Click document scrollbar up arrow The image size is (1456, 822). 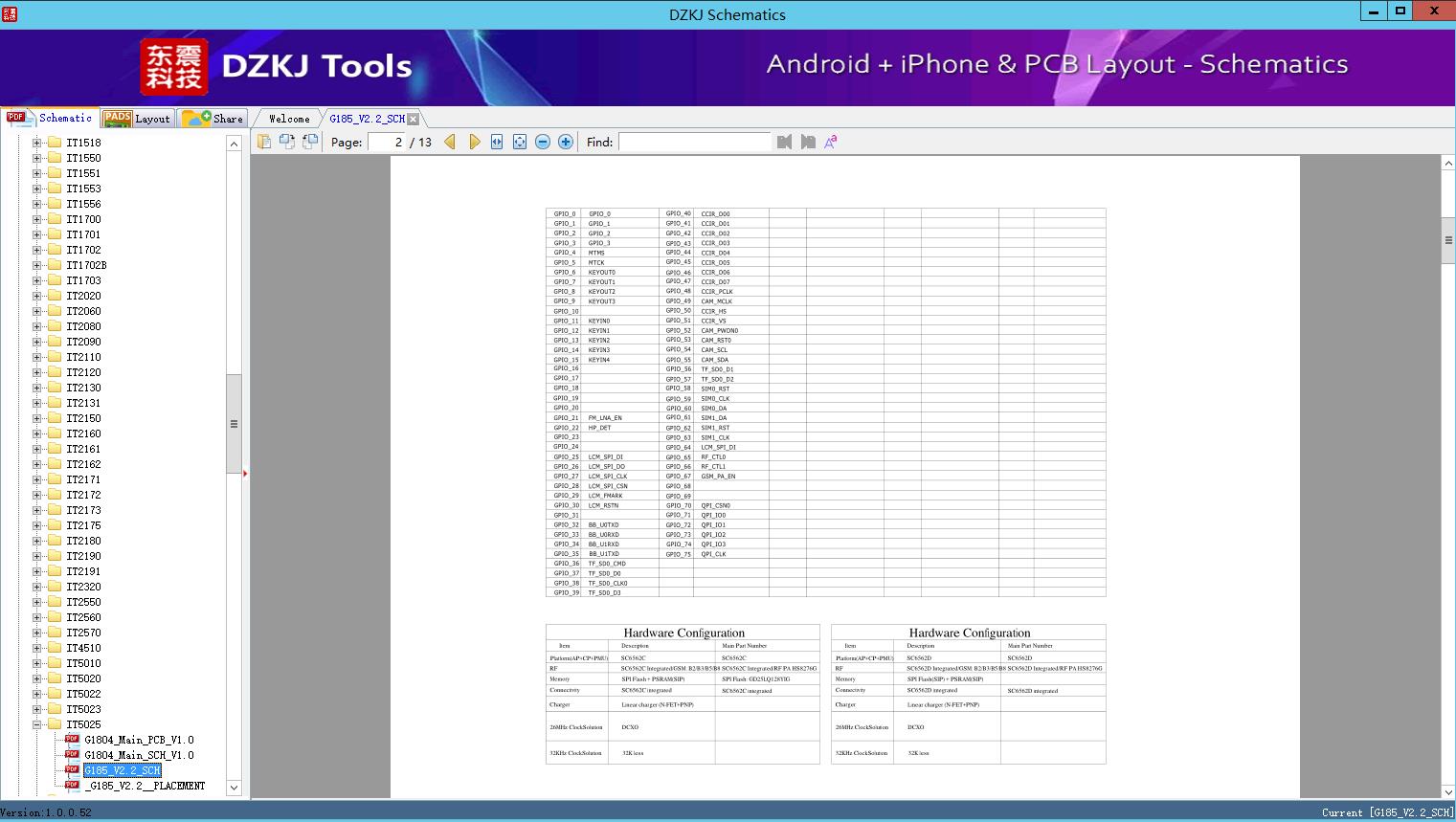coord(1448,164)
